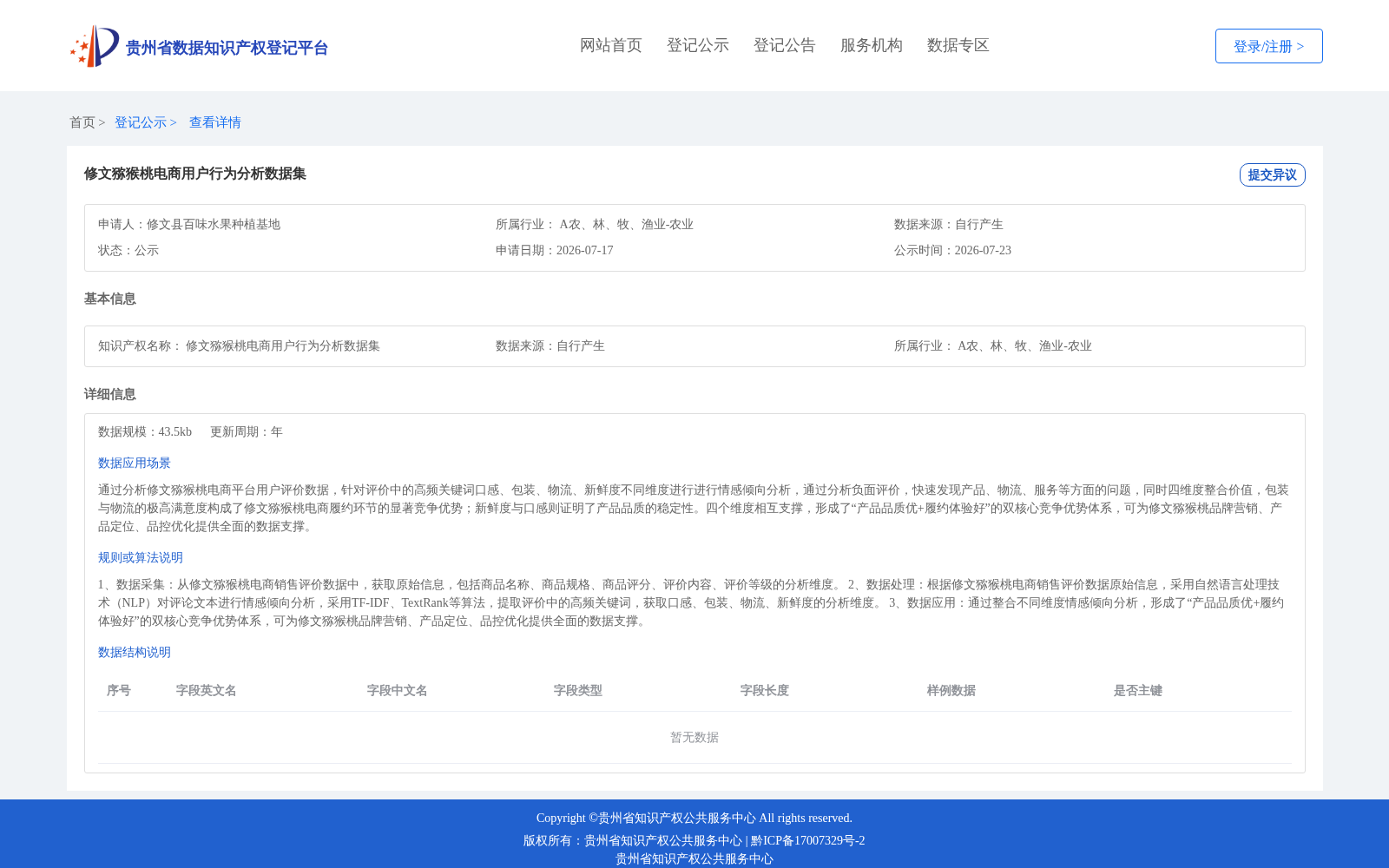Click the 提交异议 button
Screen dimensions: 1389x868
tap(1272, 174)
